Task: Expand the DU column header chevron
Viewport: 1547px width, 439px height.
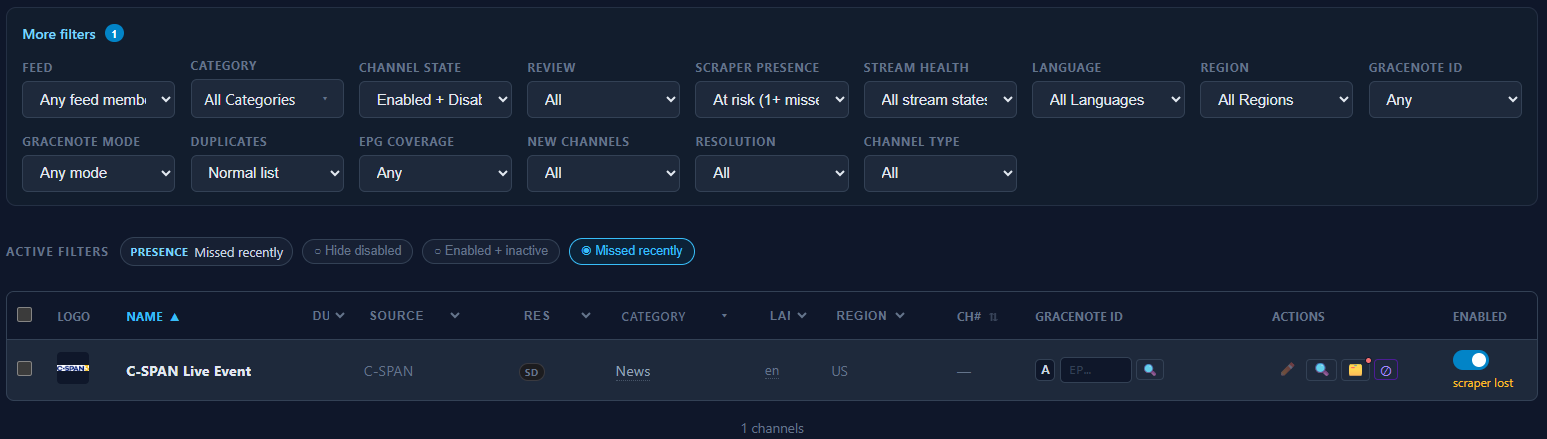Action: tap(340, 316)
